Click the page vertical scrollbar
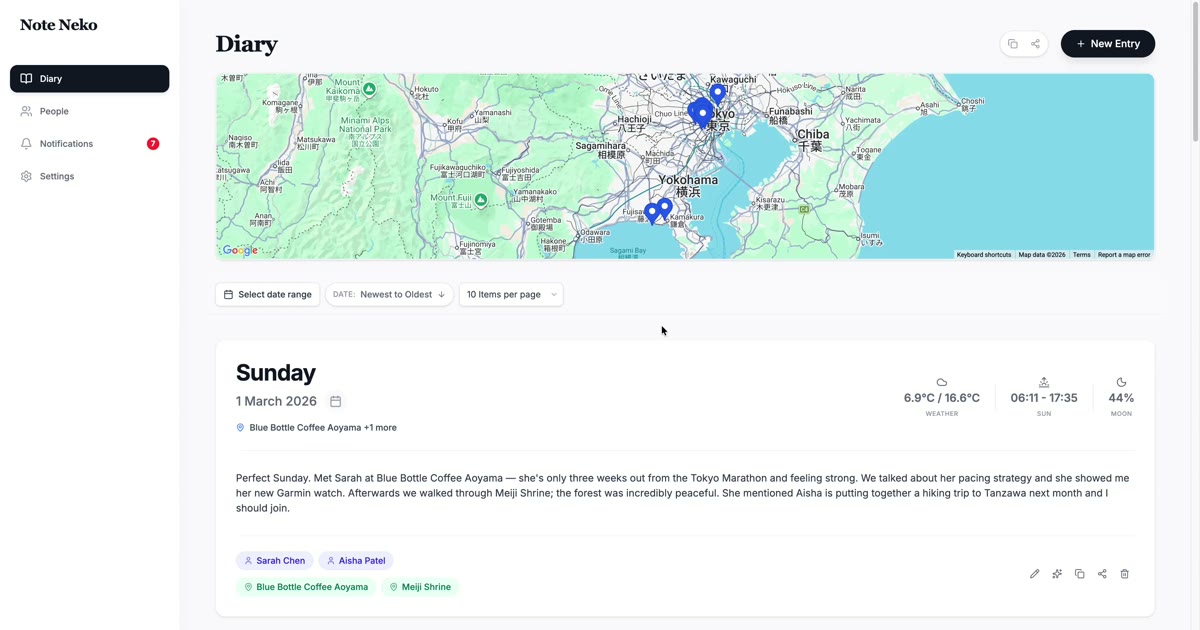This screenshot has width=1200, height=630. [x=1195, y=70]
